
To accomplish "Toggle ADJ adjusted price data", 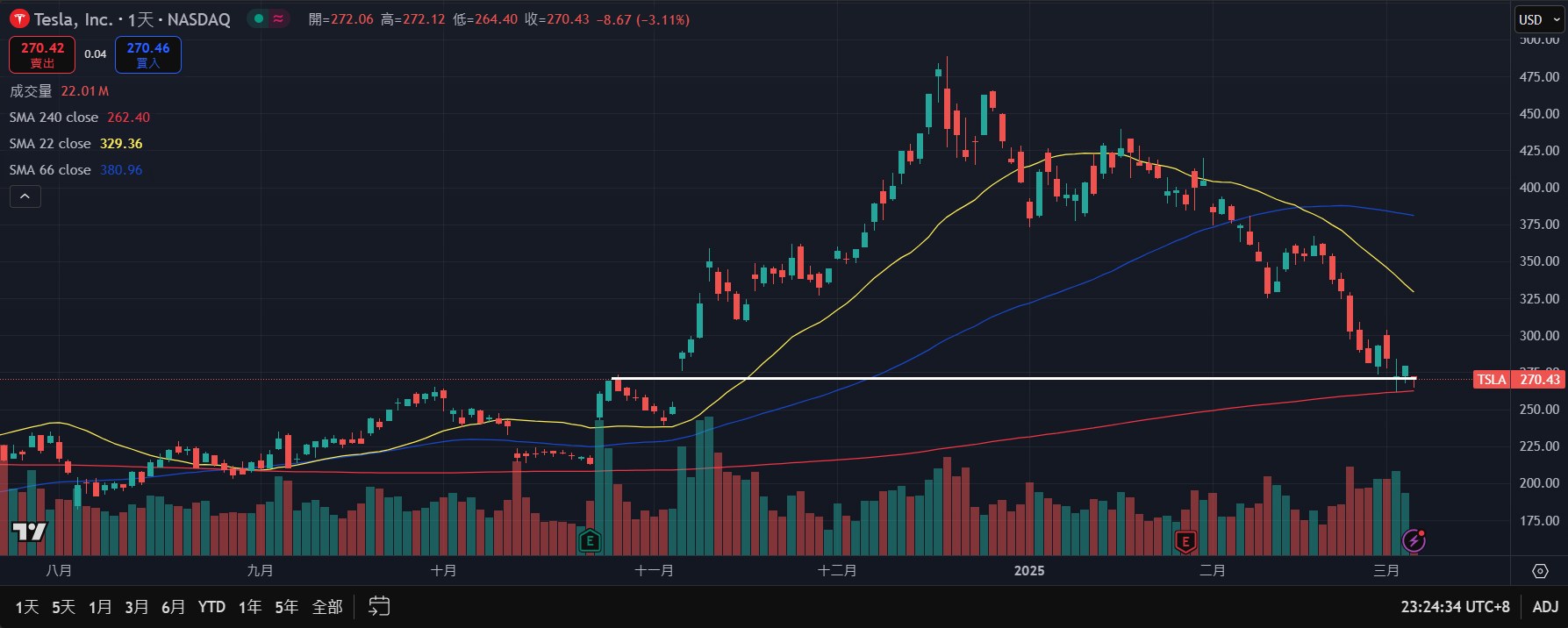I will pos(1545,606).
